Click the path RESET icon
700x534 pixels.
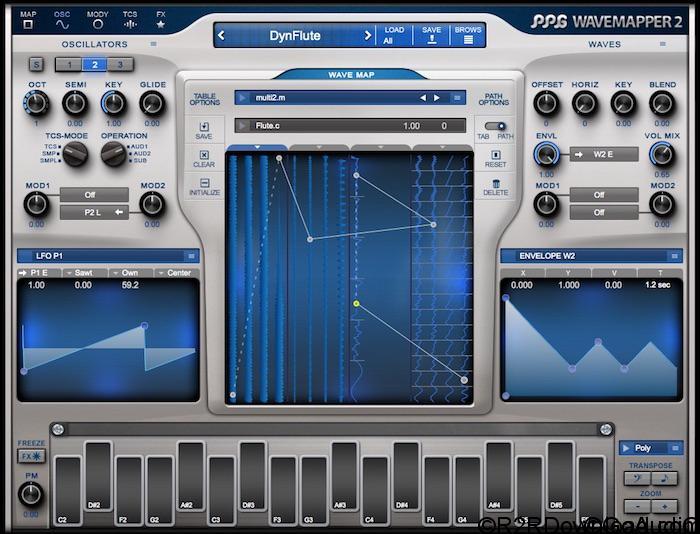pos(496,155)
